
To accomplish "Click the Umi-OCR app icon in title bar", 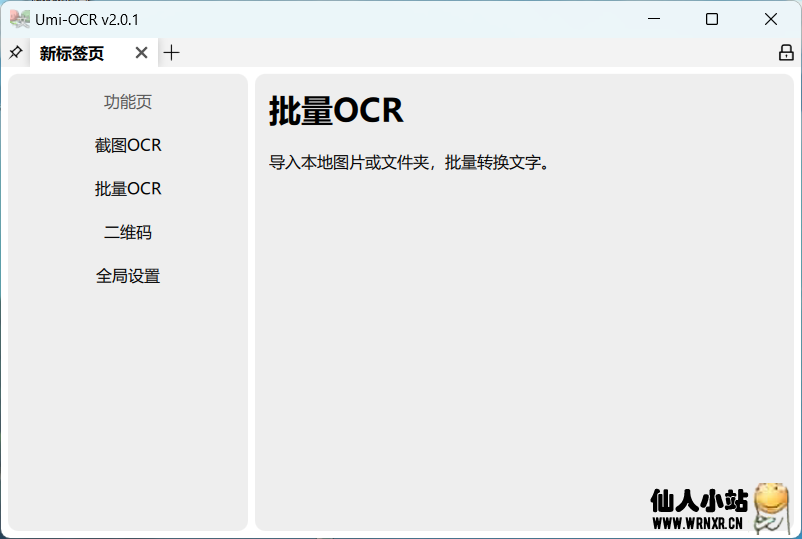I will [x=19, y=19].
